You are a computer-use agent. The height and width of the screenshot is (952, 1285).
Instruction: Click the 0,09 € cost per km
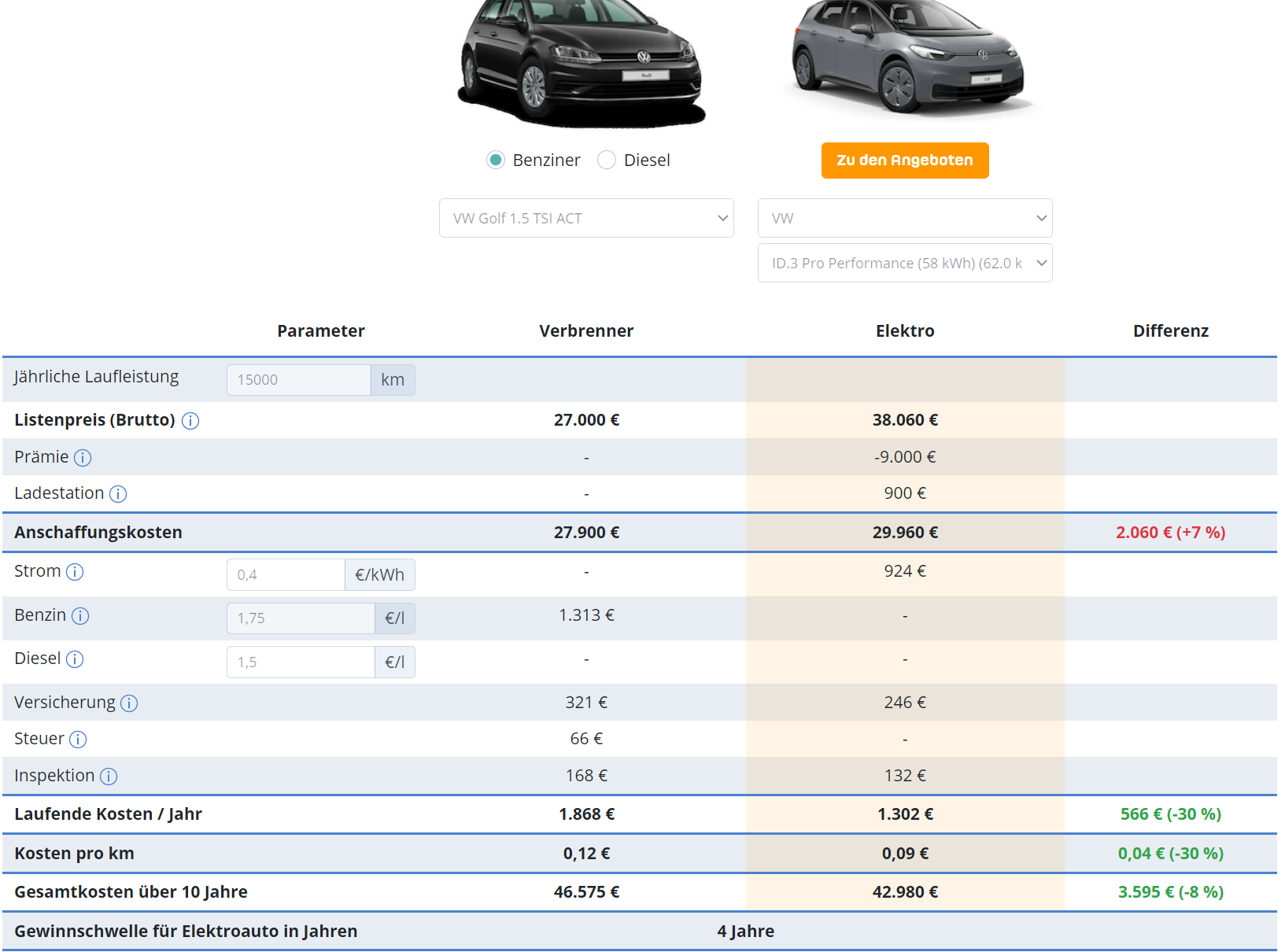[x=905, y=854]
